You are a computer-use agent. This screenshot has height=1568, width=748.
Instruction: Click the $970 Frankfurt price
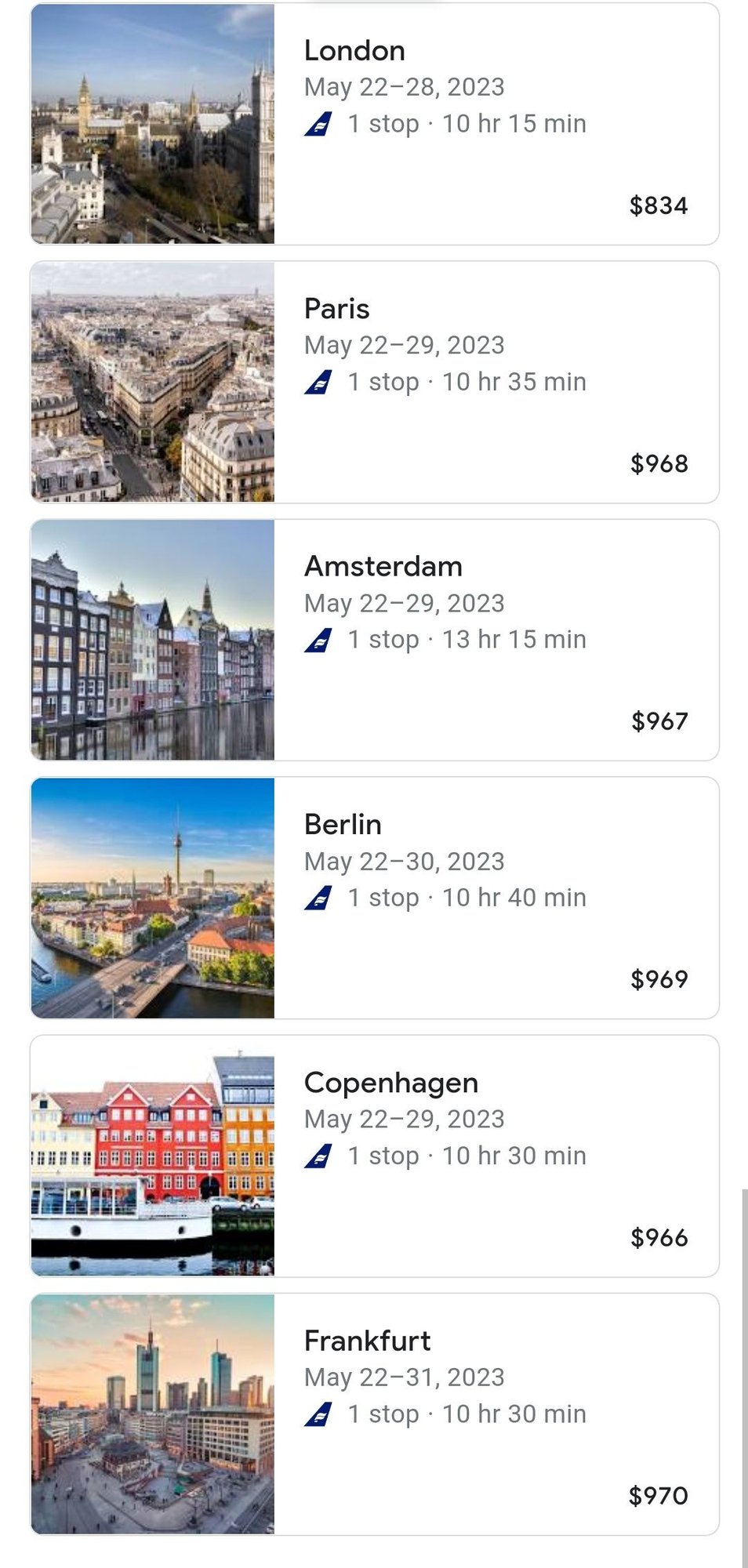click(659, 1496)
